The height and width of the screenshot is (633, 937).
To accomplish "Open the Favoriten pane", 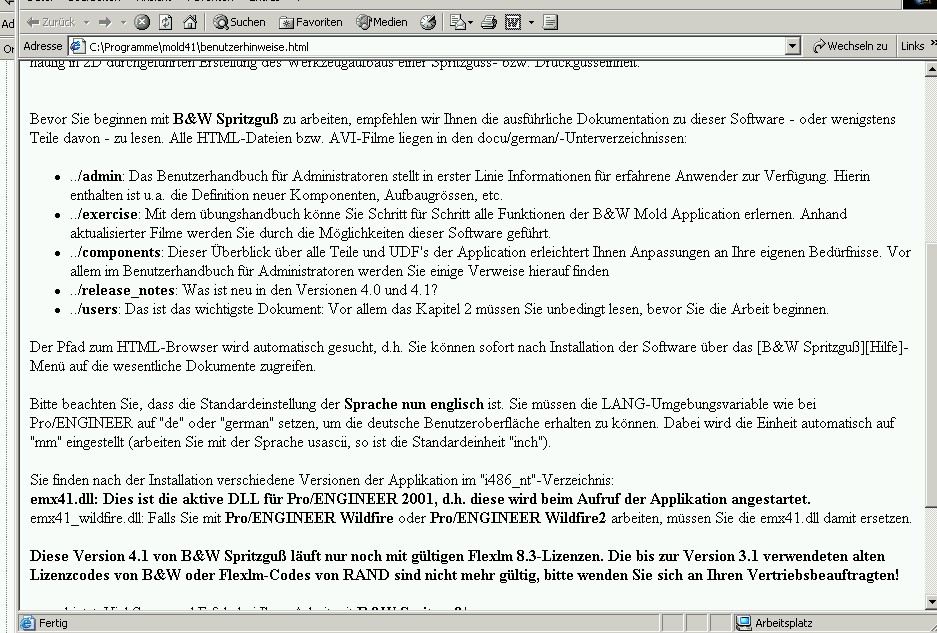I will (x=311, y=23).
